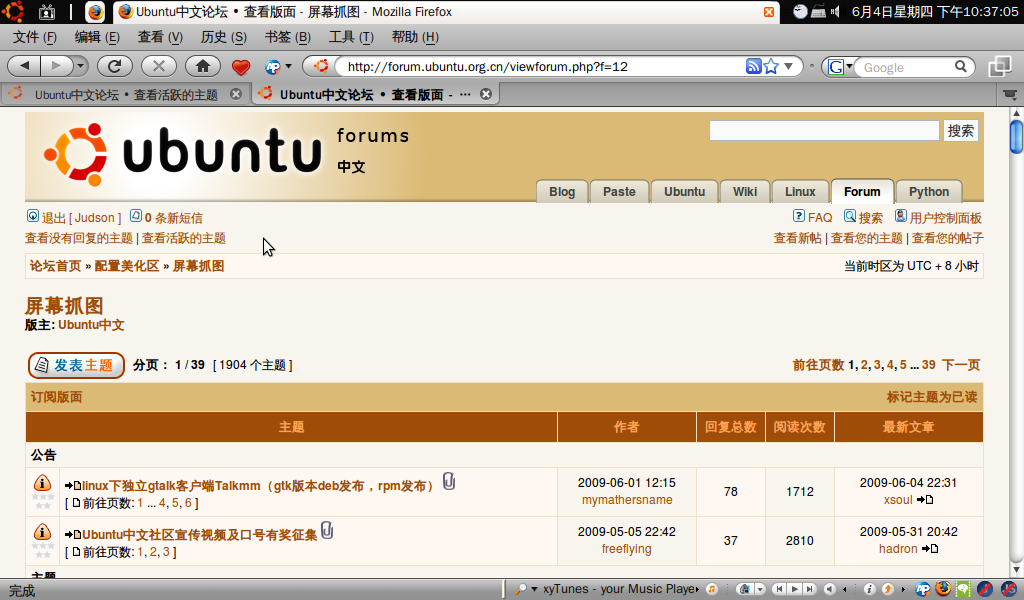Screen dimensions: 1024x600
Task: Click the 标记主题为已读 link
Action: 932,397
